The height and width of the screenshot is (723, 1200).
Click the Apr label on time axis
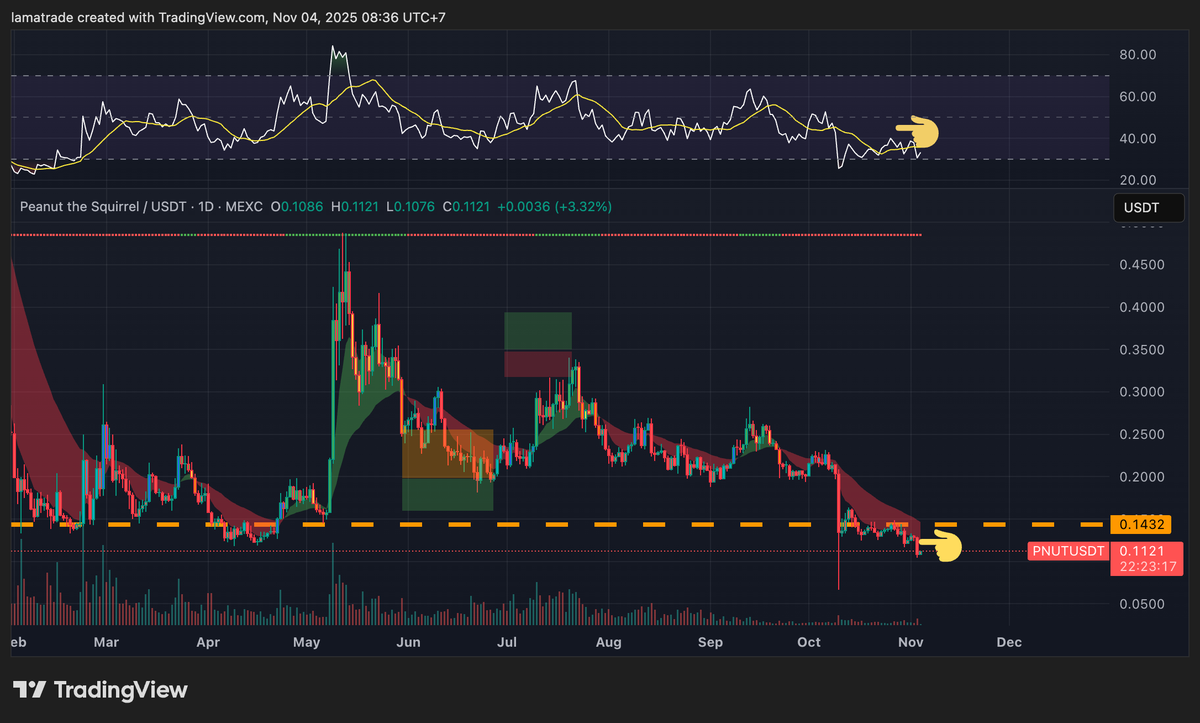coord(209,642)
